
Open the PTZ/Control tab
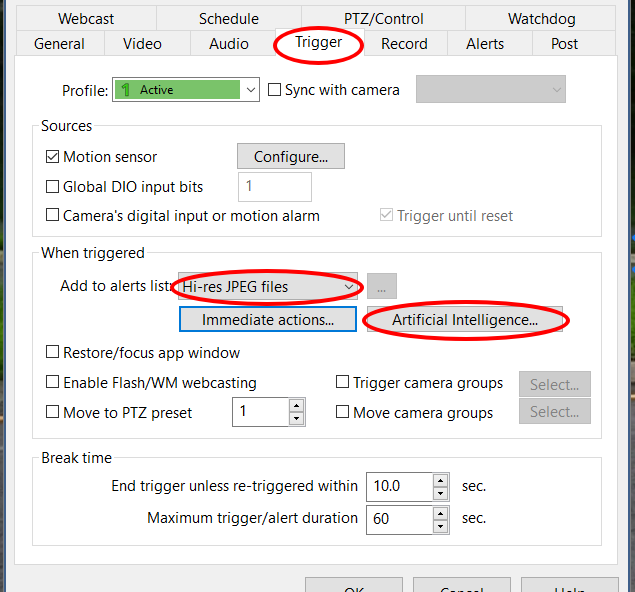coord(383,19)
